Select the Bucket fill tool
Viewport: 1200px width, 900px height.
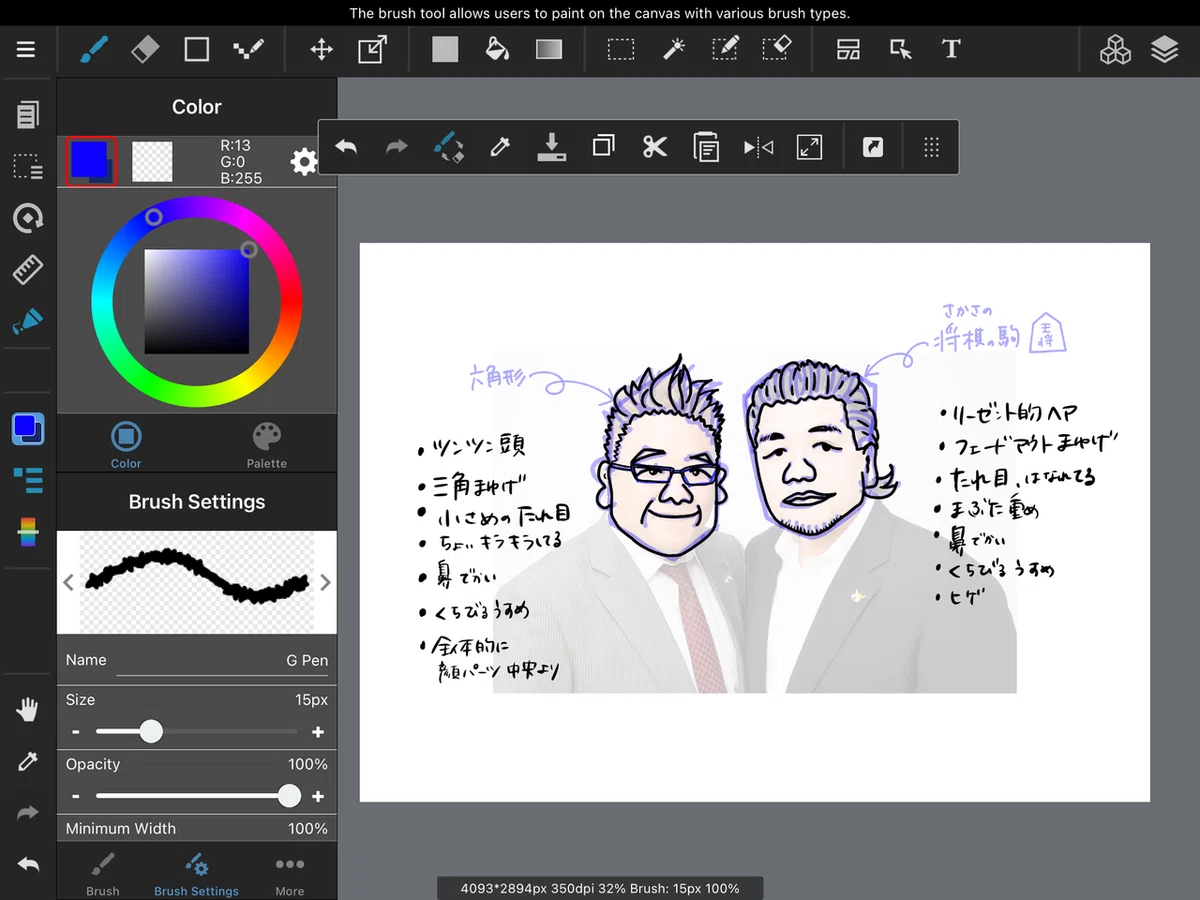[x=497, y=49]
